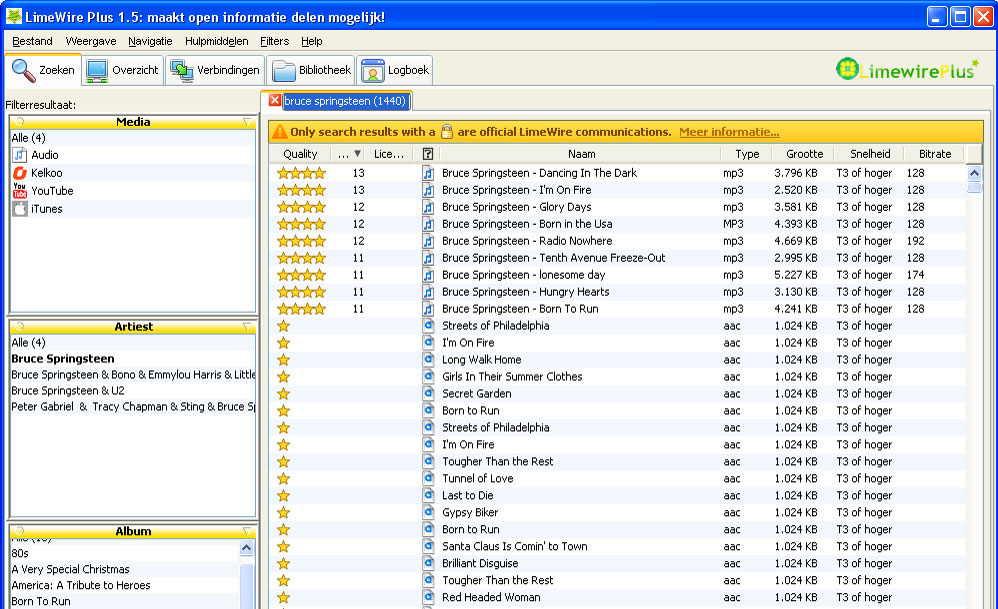998x609 pixels.
Task: Click the lock icon in the banner
Action: pos(447,132)
